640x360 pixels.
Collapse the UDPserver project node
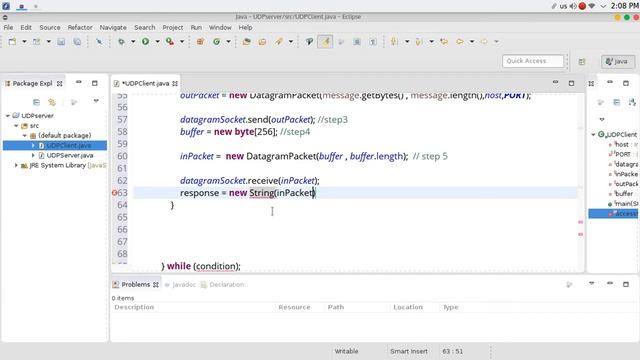[8, 116]
